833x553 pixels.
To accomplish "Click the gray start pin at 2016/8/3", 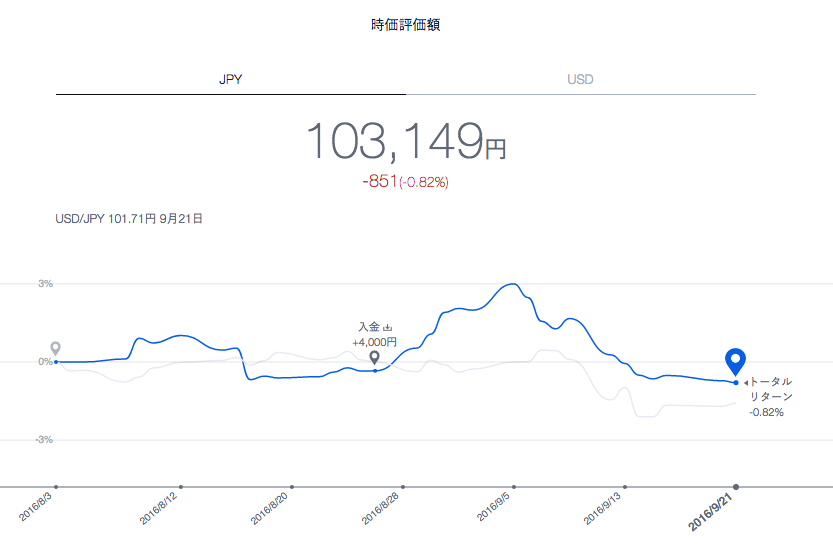I will 55,348.
